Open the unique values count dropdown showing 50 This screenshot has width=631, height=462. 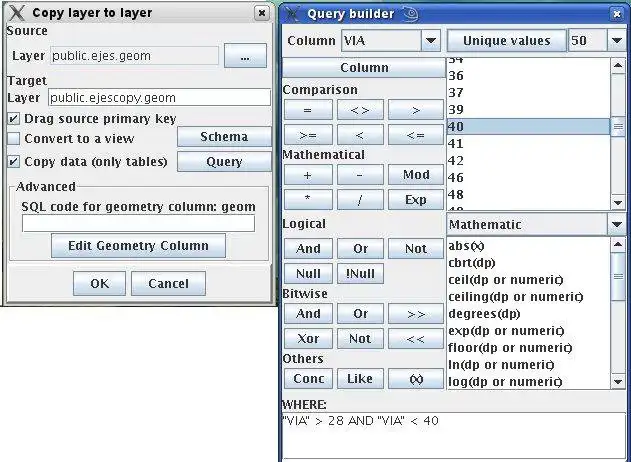pyautogui.click(x=617, y=41)
